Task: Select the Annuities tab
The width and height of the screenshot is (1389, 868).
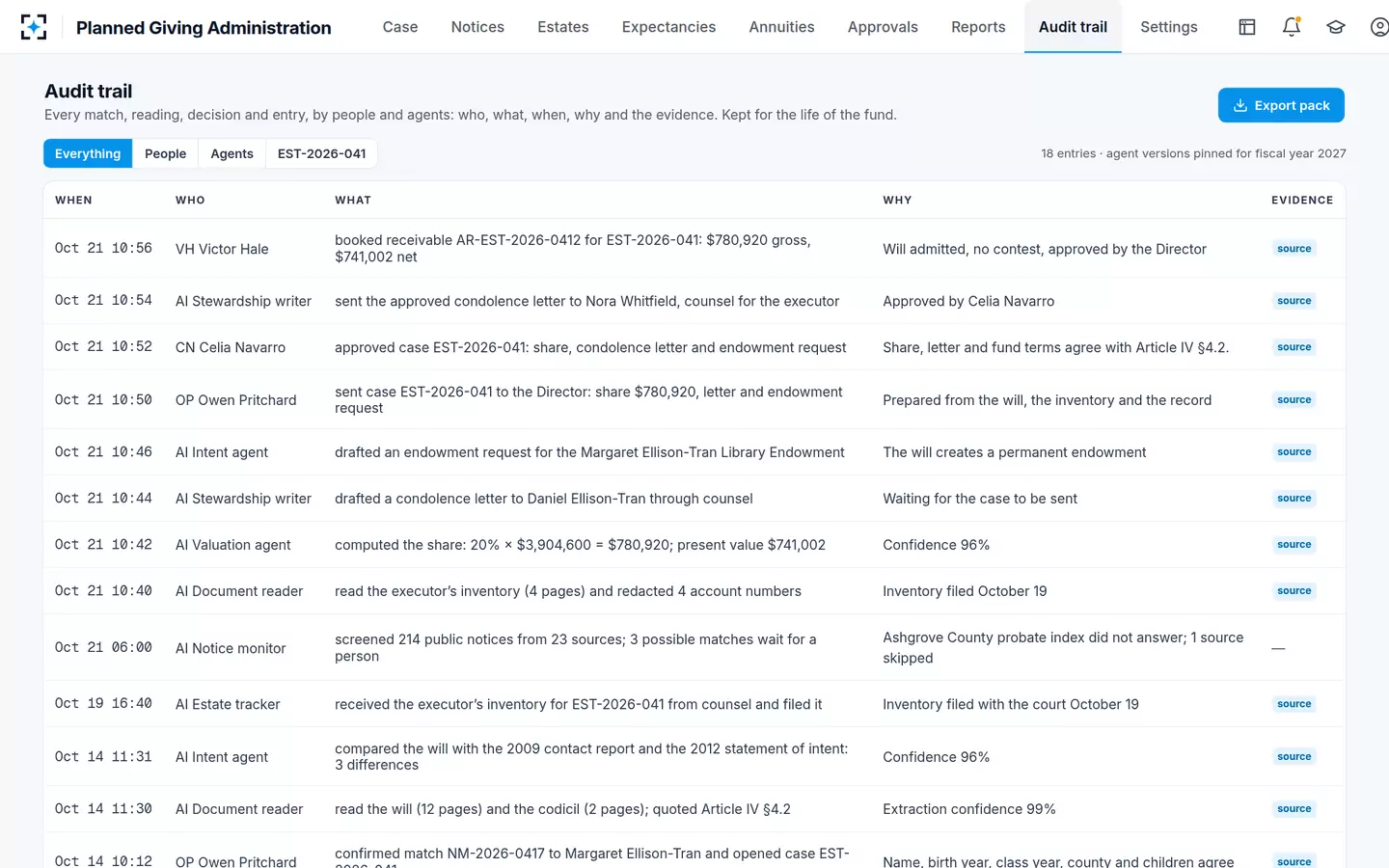Action: point(781,27)
